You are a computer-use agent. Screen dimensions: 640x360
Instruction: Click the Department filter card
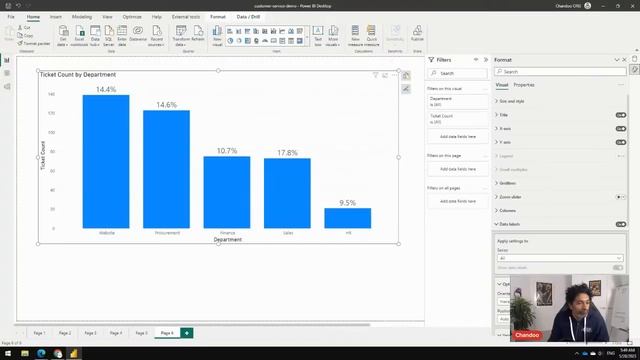457,102
